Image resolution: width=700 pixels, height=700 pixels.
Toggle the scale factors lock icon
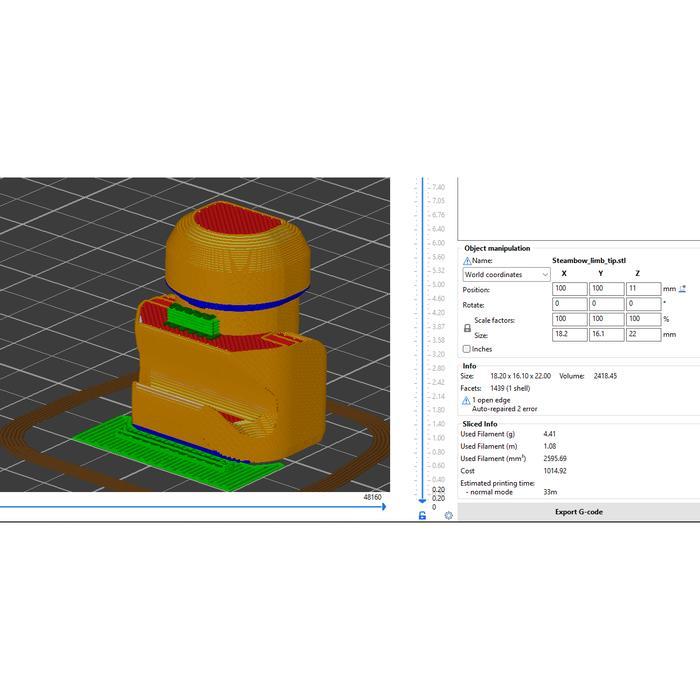(467, 327)
